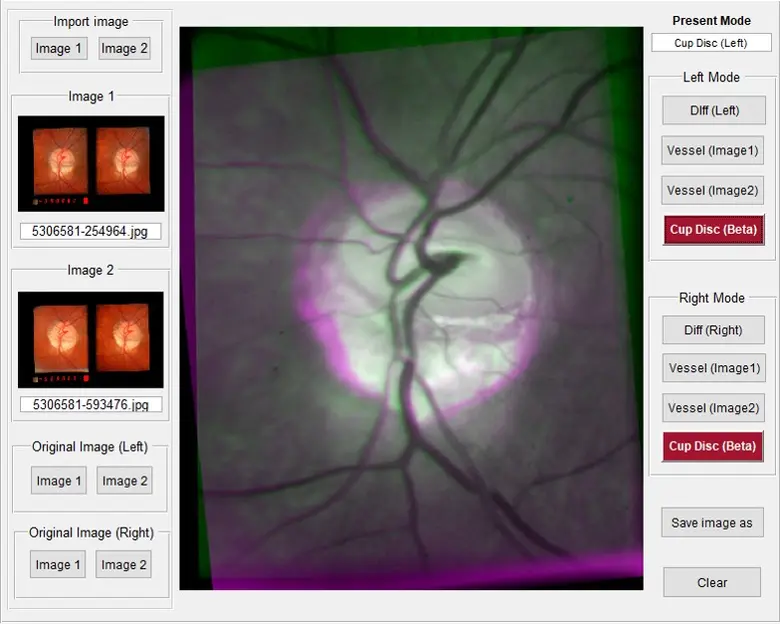Viewport: 780px width, 624px height.
Task: Show Original Image (Right) Image 1
Action: (x=58, y=565)
